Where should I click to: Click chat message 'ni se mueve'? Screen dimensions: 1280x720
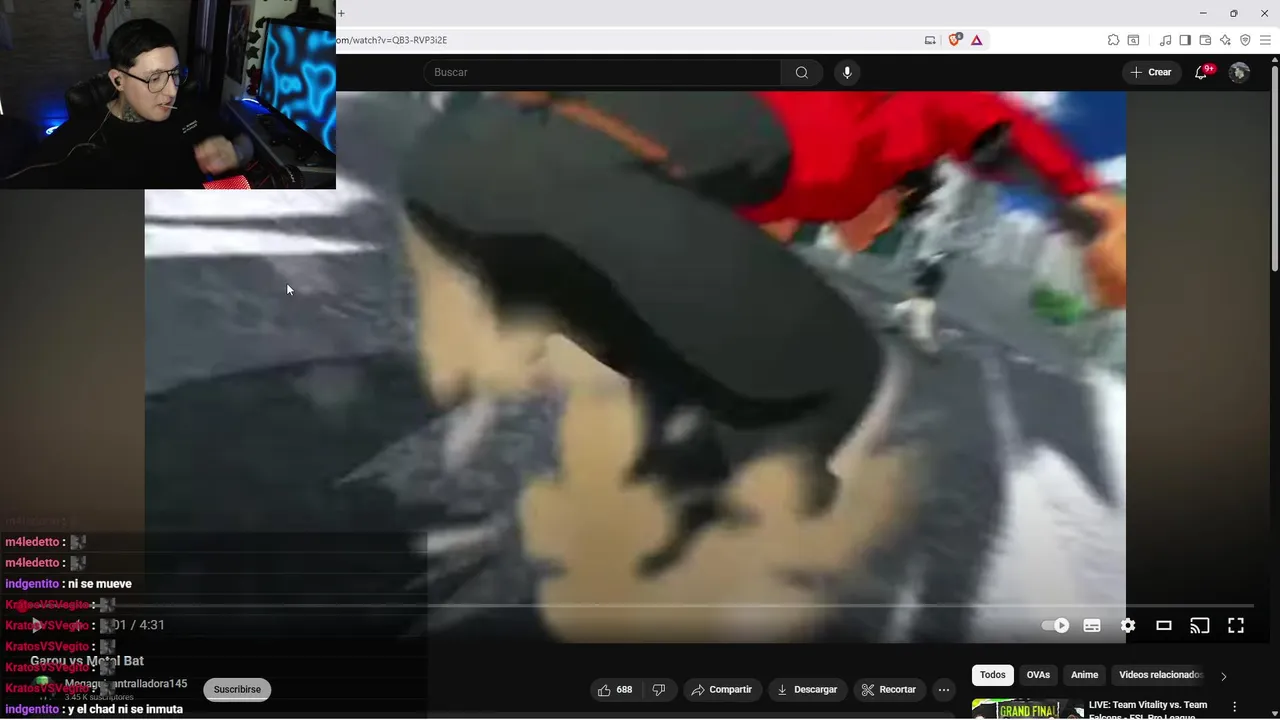pyautogui.click(x=99, y=584)
